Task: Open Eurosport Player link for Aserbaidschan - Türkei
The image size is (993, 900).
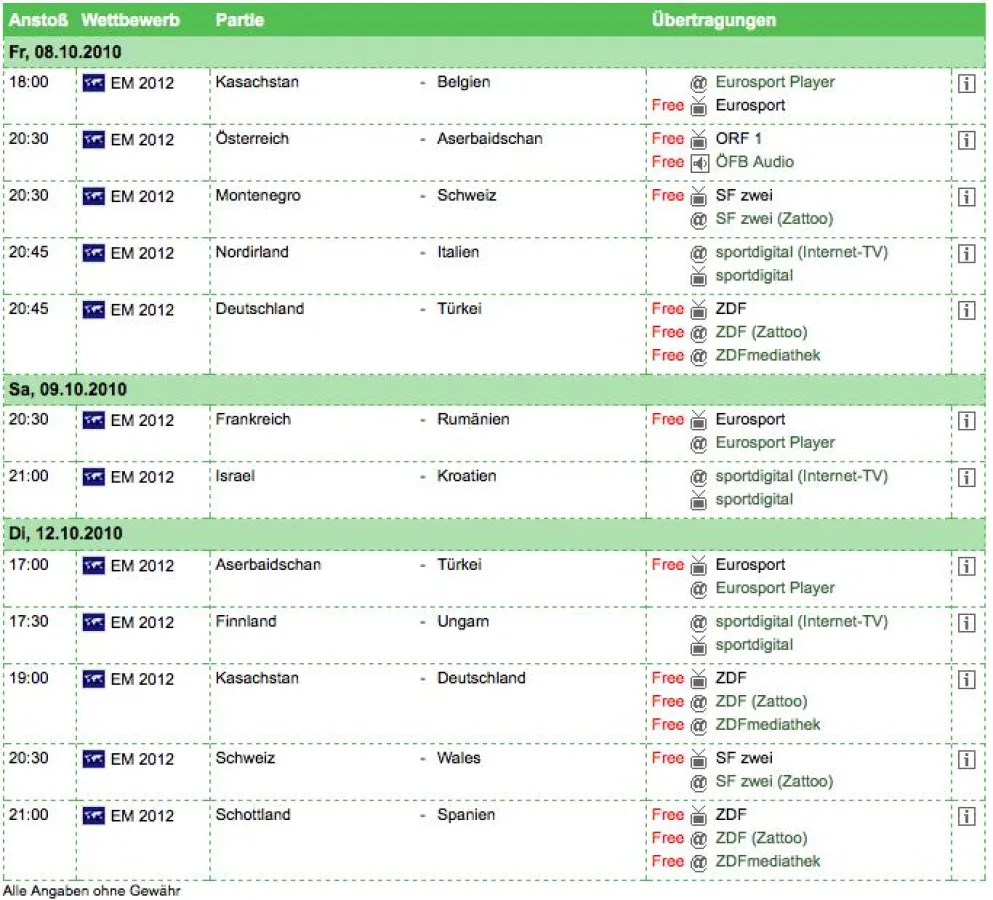Action: tap(774, 588)
